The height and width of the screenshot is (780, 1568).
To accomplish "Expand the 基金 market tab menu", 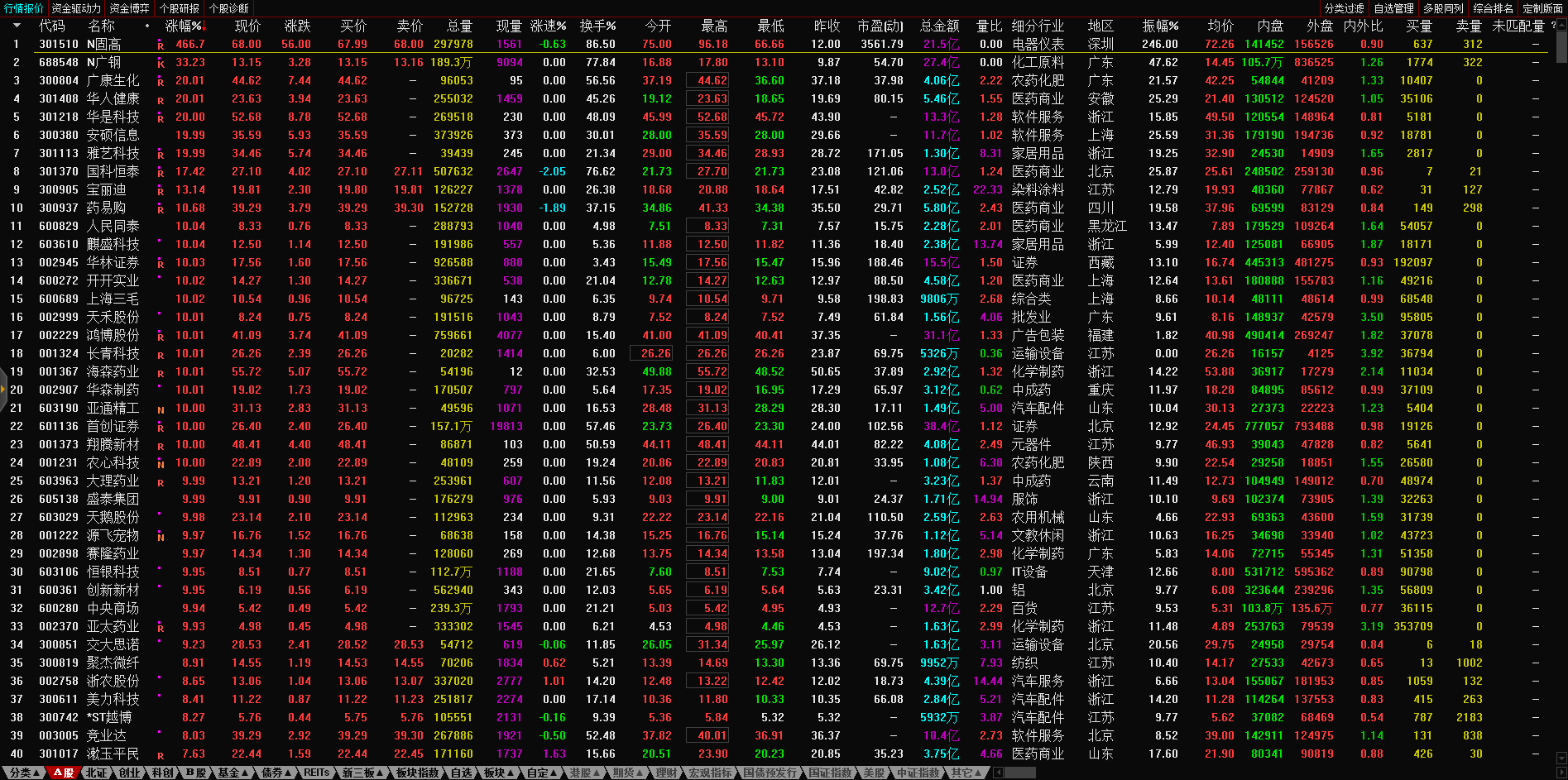I will click(233, 773).
